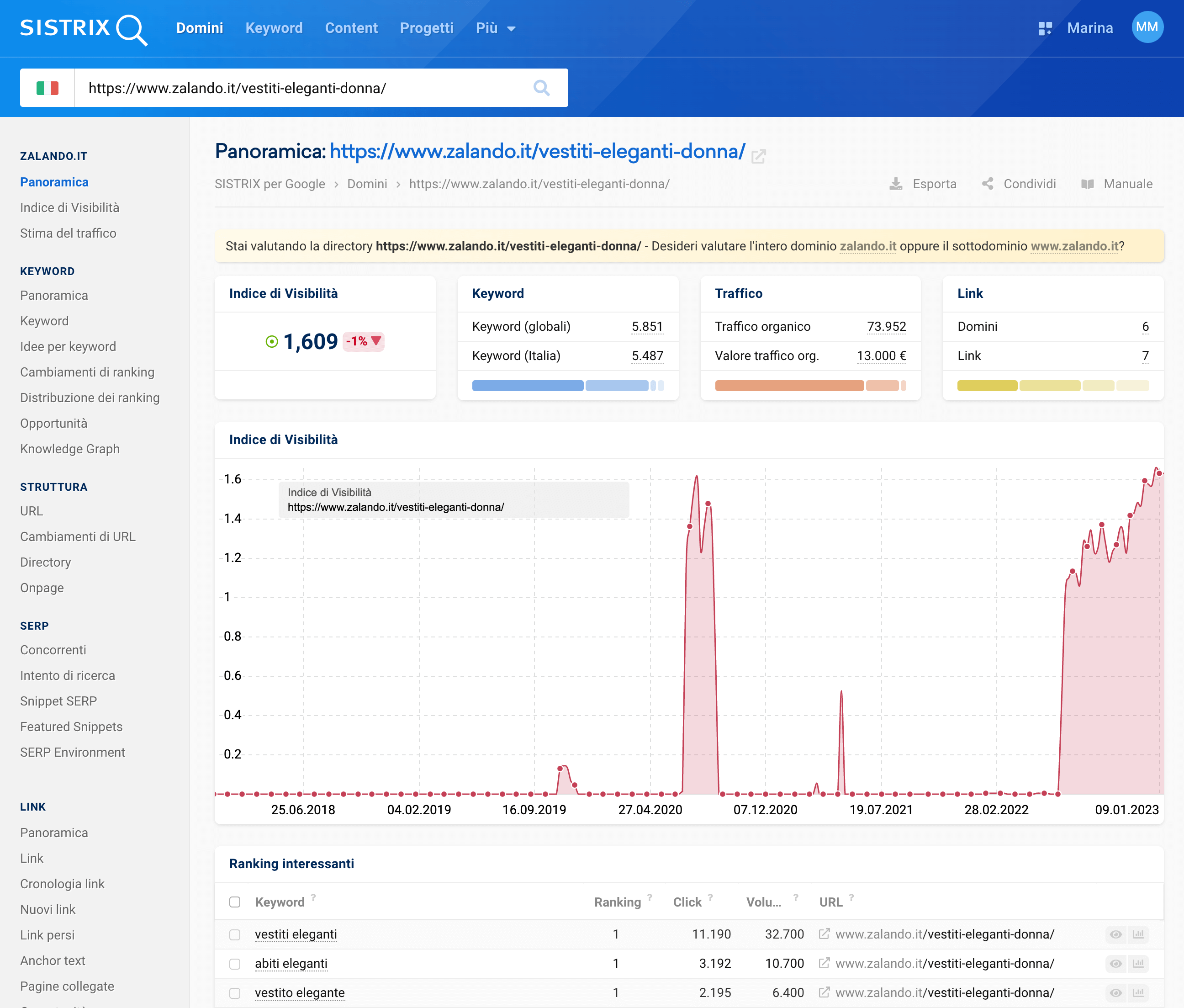Open Link count value 7

[1145, 355]
